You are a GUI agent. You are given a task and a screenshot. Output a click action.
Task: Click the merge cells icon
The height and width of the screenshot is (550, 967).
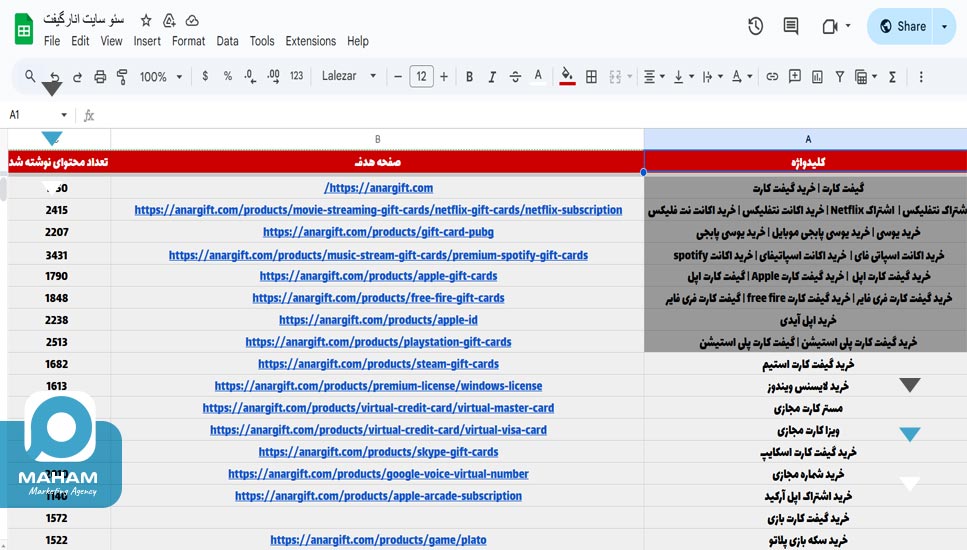(x=615, y=76)
